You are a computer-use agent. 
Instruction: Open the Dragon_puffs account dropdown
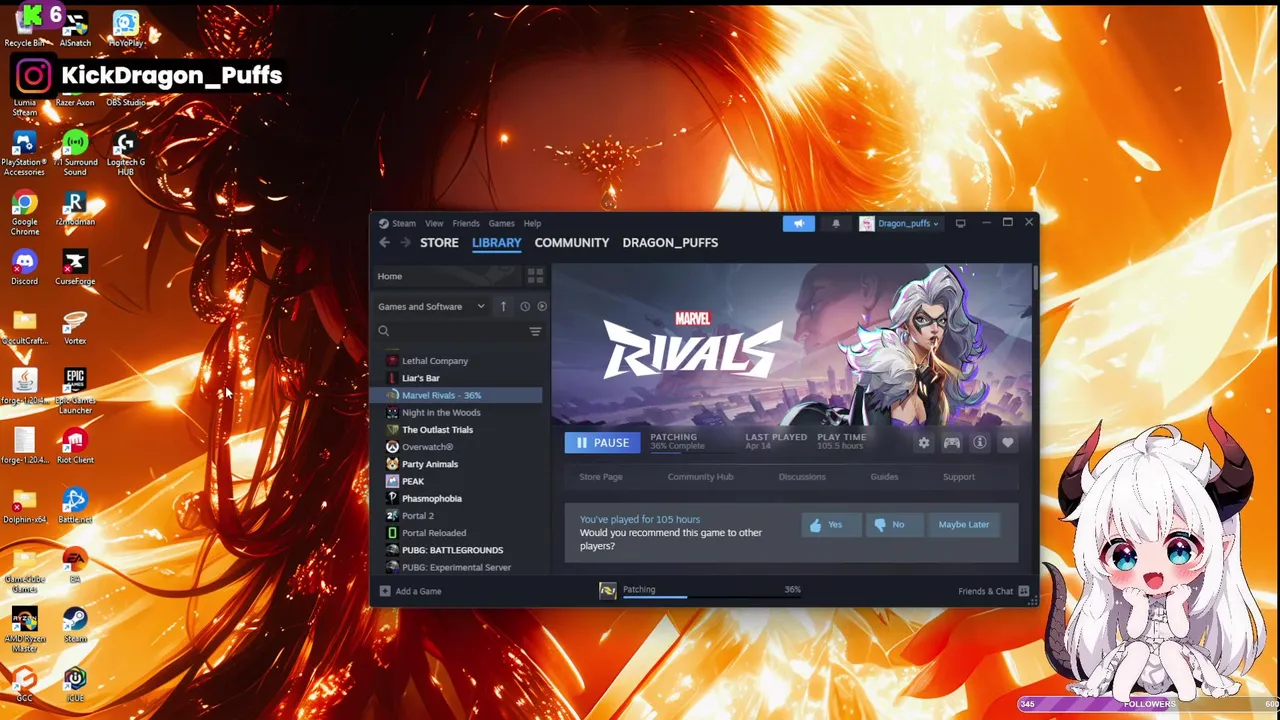(899, 223)
